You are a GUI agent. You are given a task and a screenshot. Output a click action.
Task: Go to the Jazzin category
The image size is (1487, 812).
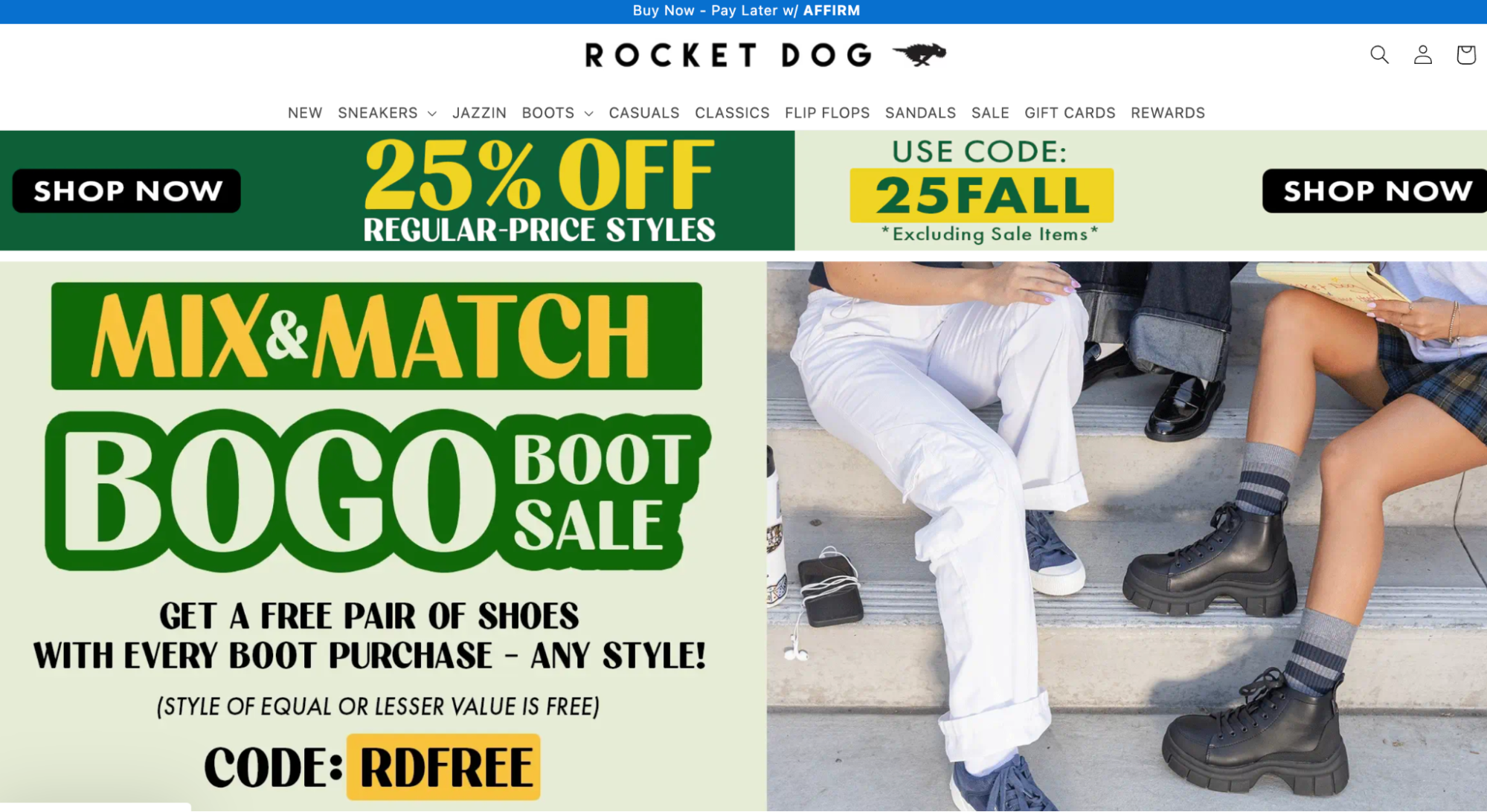[x=479, y=112]
